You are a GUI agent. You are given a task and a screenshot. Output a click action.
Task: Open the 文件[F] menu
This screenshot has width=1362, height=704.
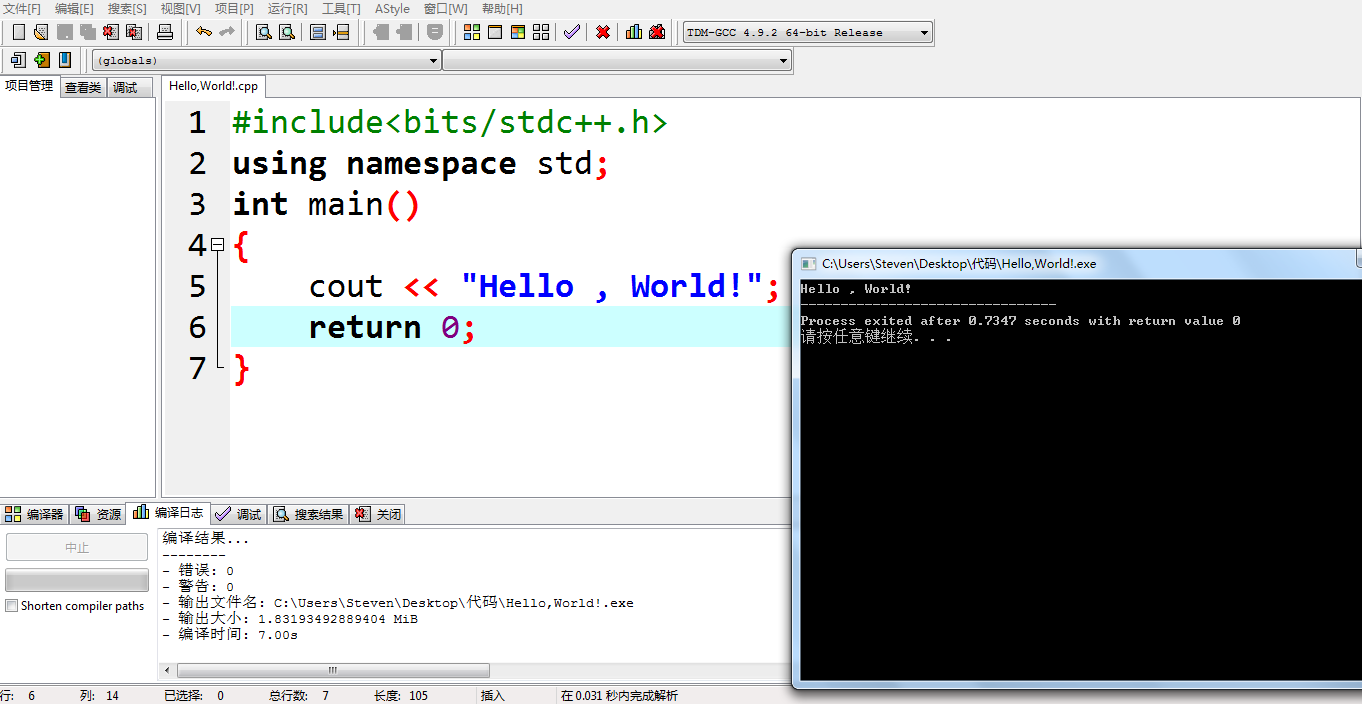(x=22, y=9)
